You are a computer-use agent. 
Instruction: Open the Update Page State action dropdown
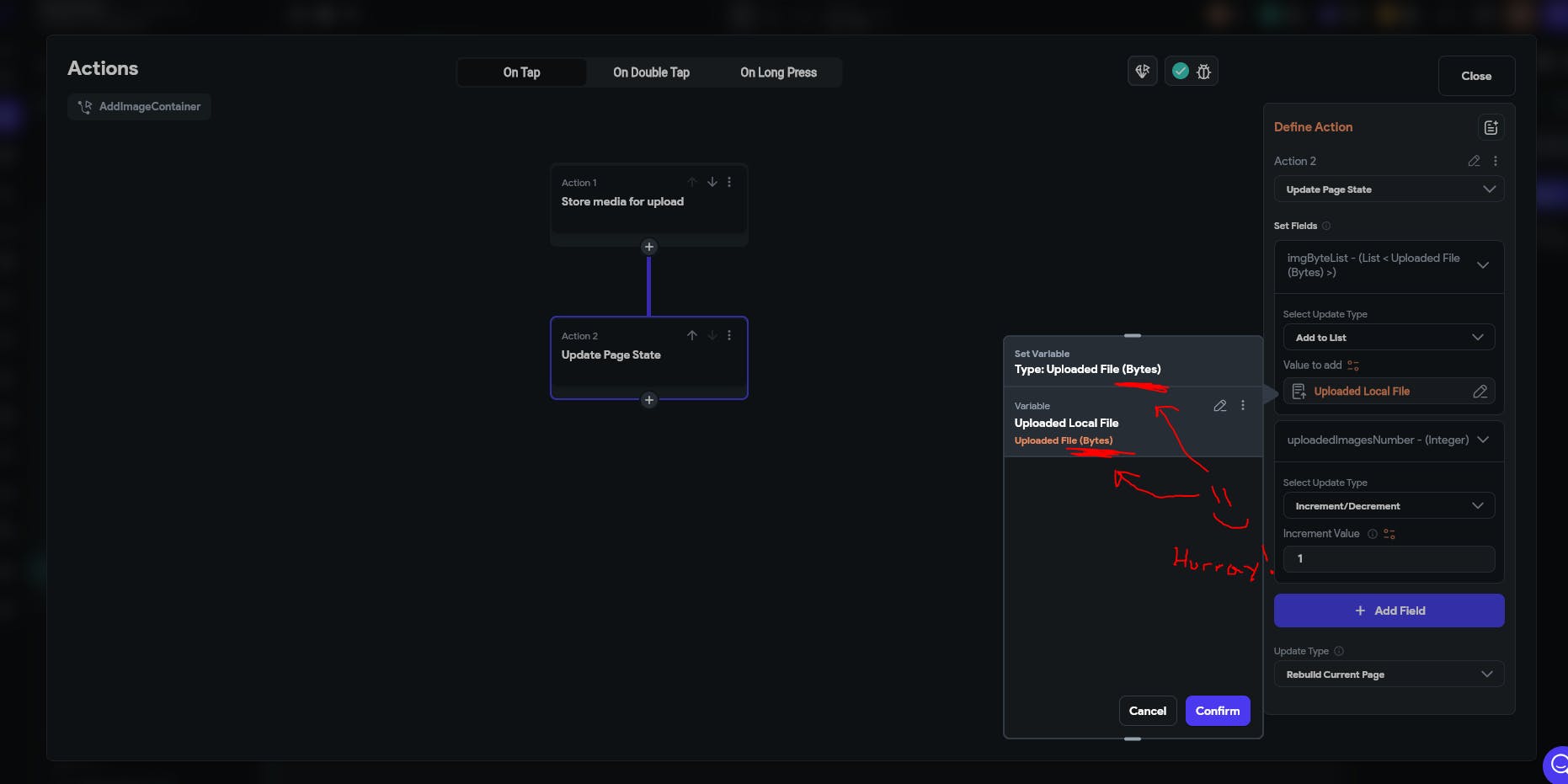tap(1389, 189)
